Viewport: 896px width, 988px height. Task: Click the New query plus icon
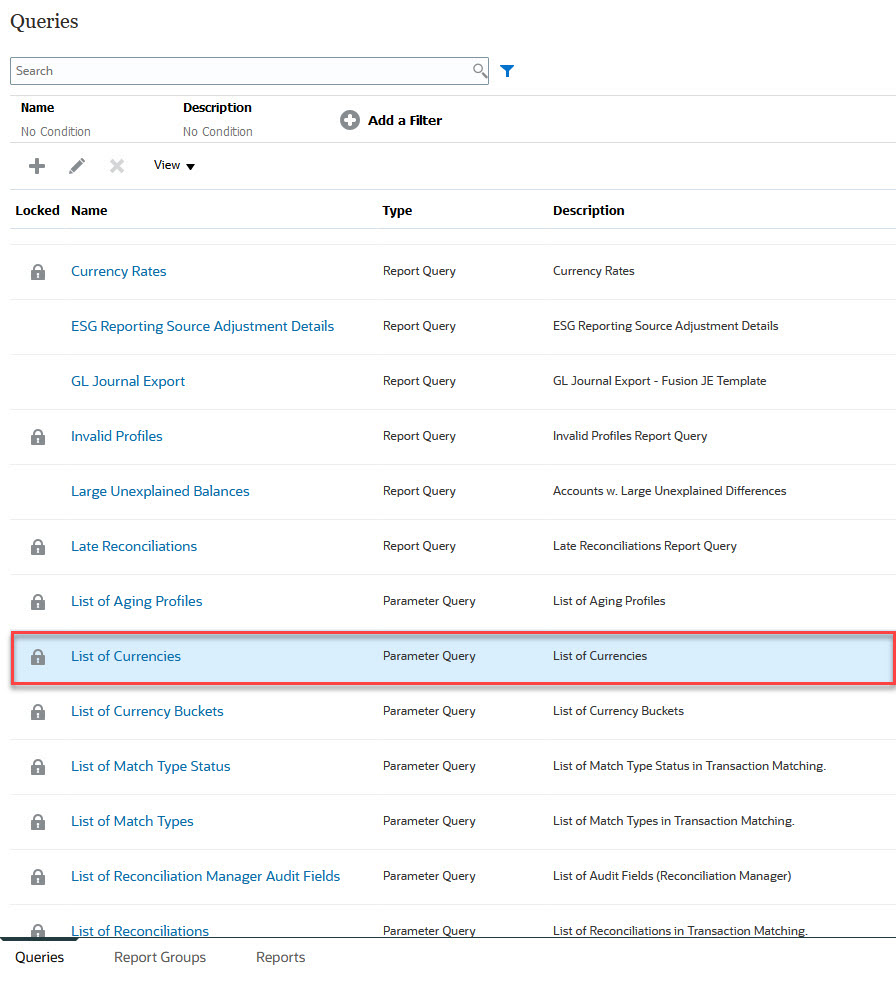37,166
